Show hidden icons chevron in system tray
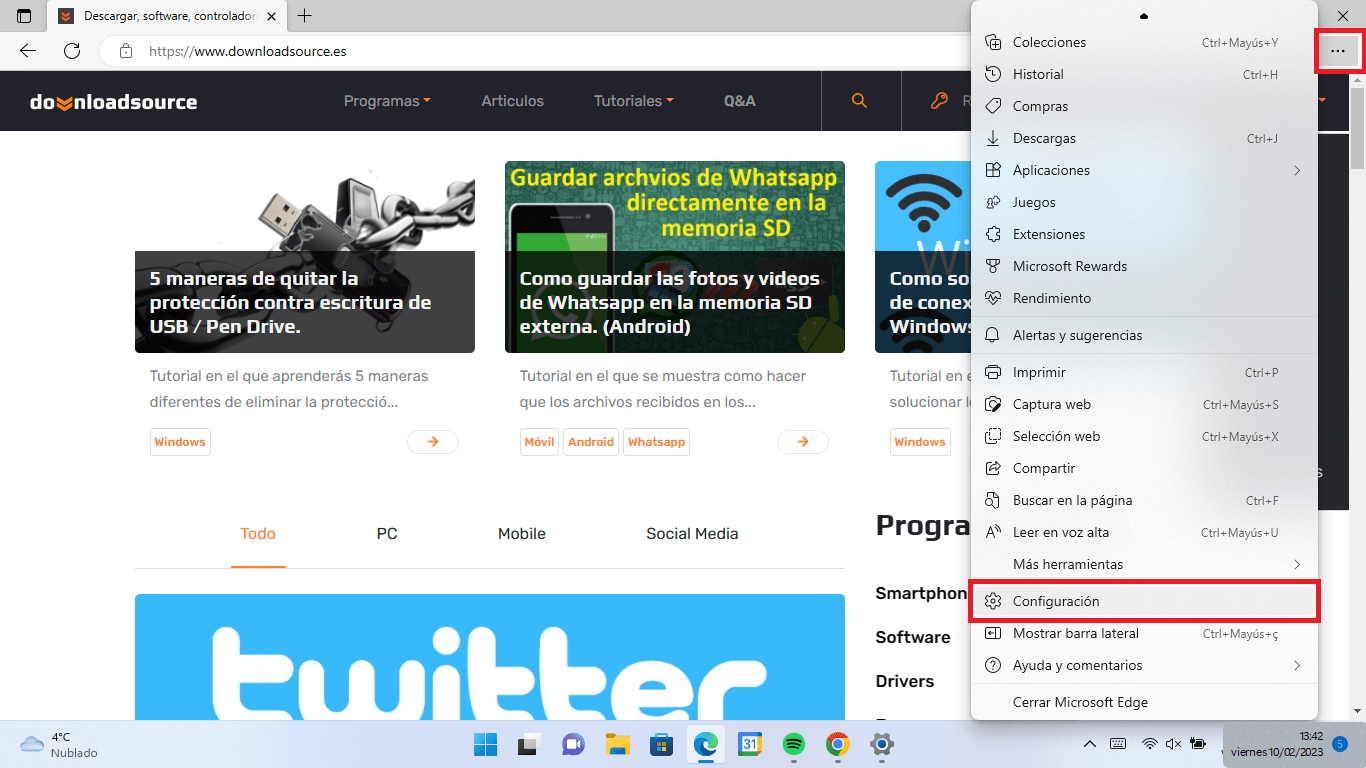1366x768 pixels. pyautogui.click(x=1091, y=744)
